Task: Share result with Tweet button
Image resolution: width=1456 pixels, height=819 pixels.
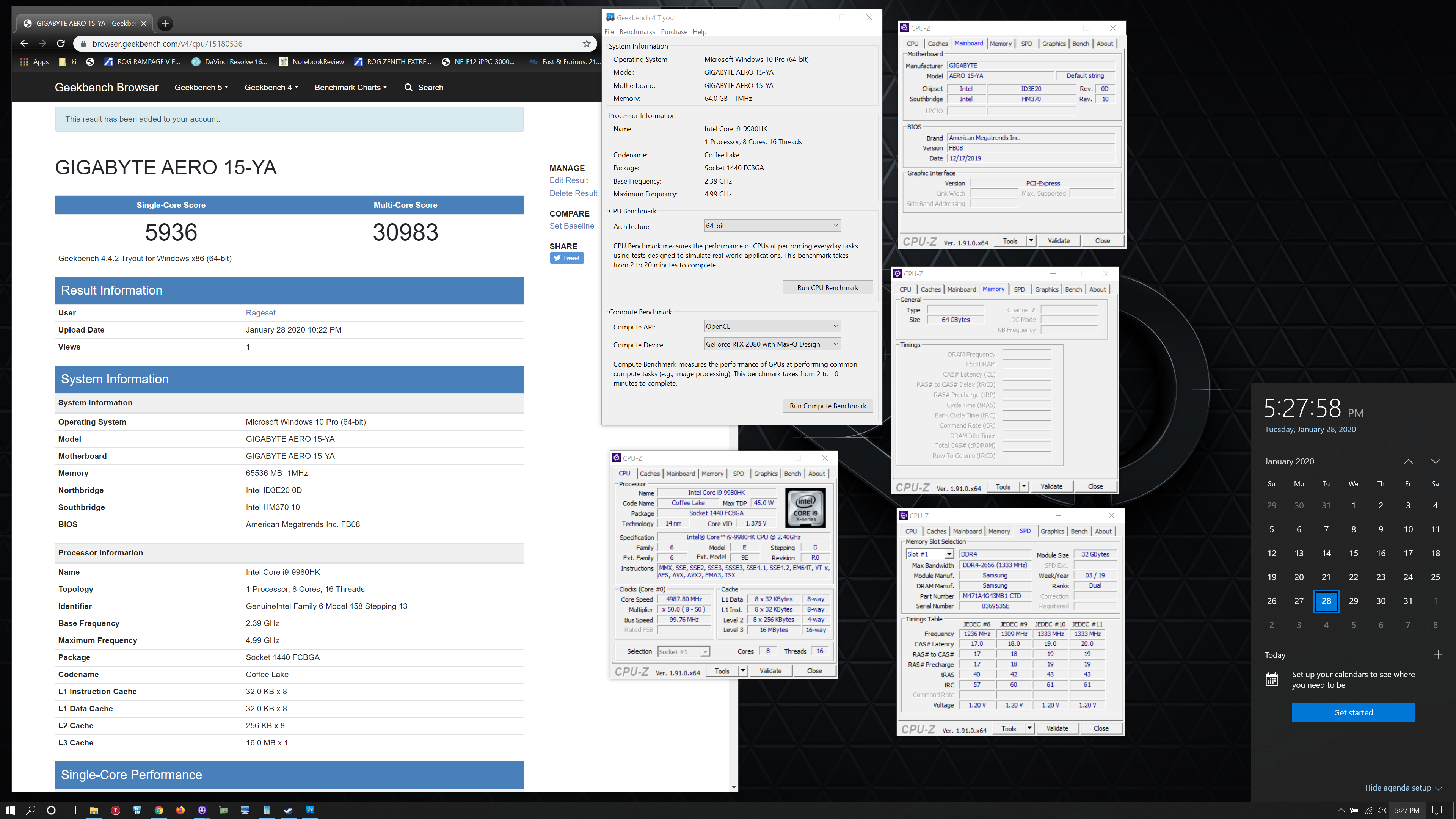Action: (567, 258)
